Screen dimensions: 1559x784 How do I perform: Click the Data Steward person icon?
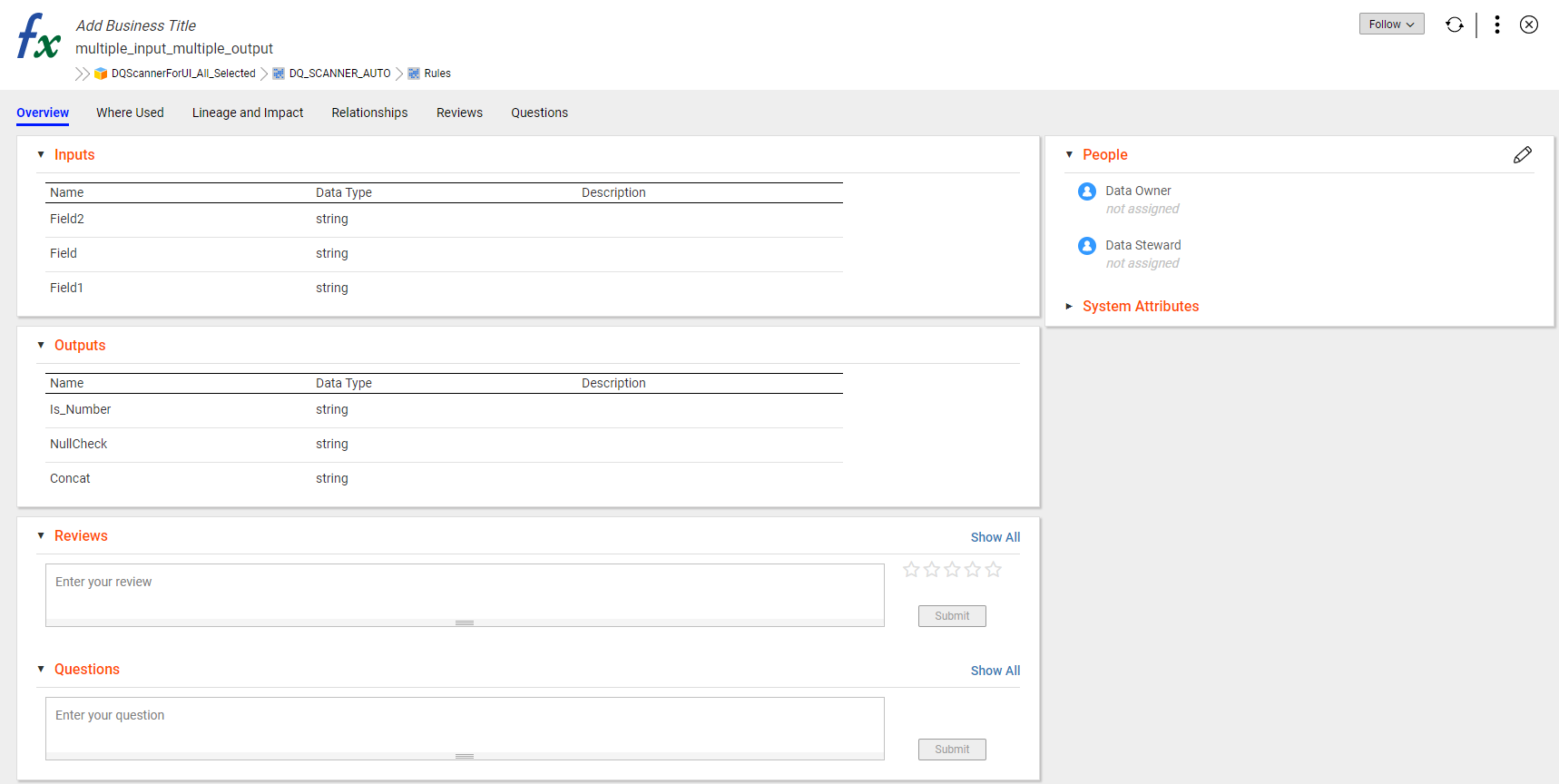tap(1087, 246)
